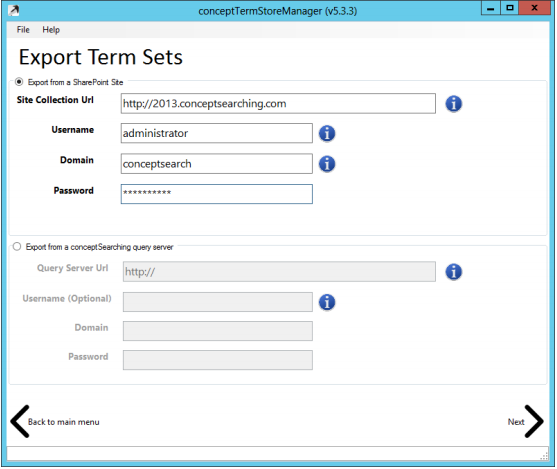Click the Back to main menu left arrow

click(20, 421)
